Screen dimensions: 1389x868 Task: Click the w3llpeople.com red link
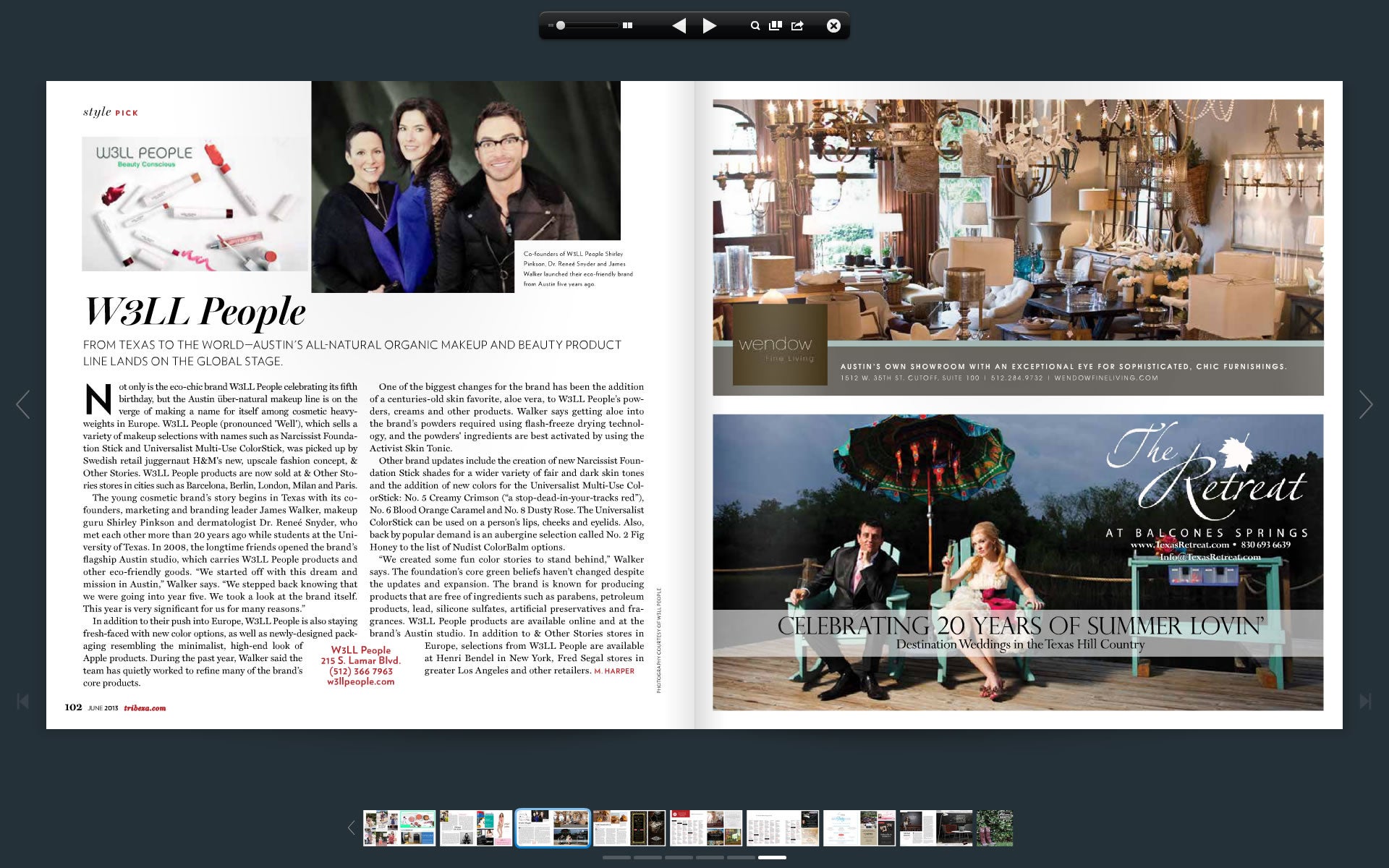click(x=361, y=681)
